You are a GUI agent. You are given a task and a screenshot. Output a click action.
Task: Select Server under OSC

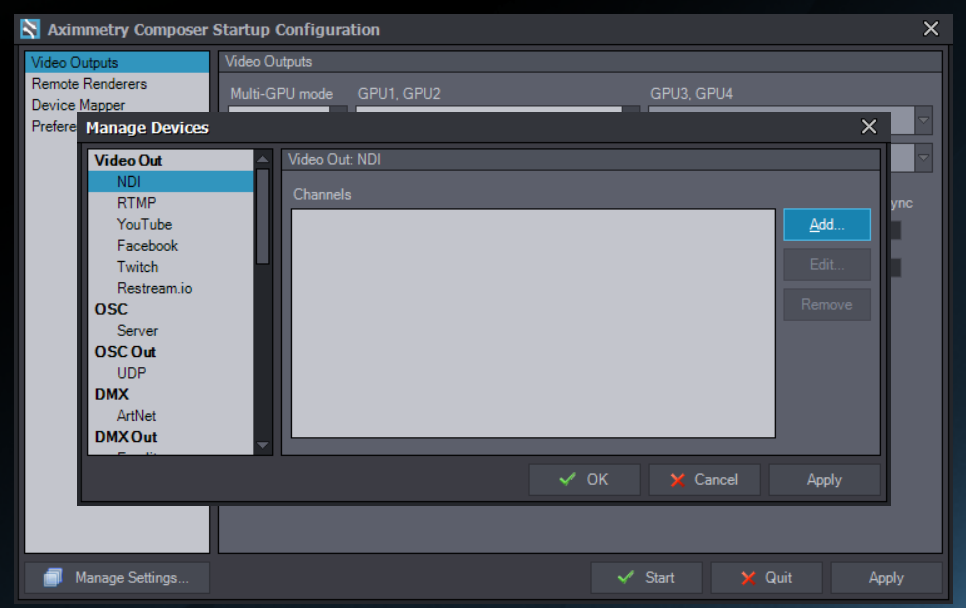[171, 330]
